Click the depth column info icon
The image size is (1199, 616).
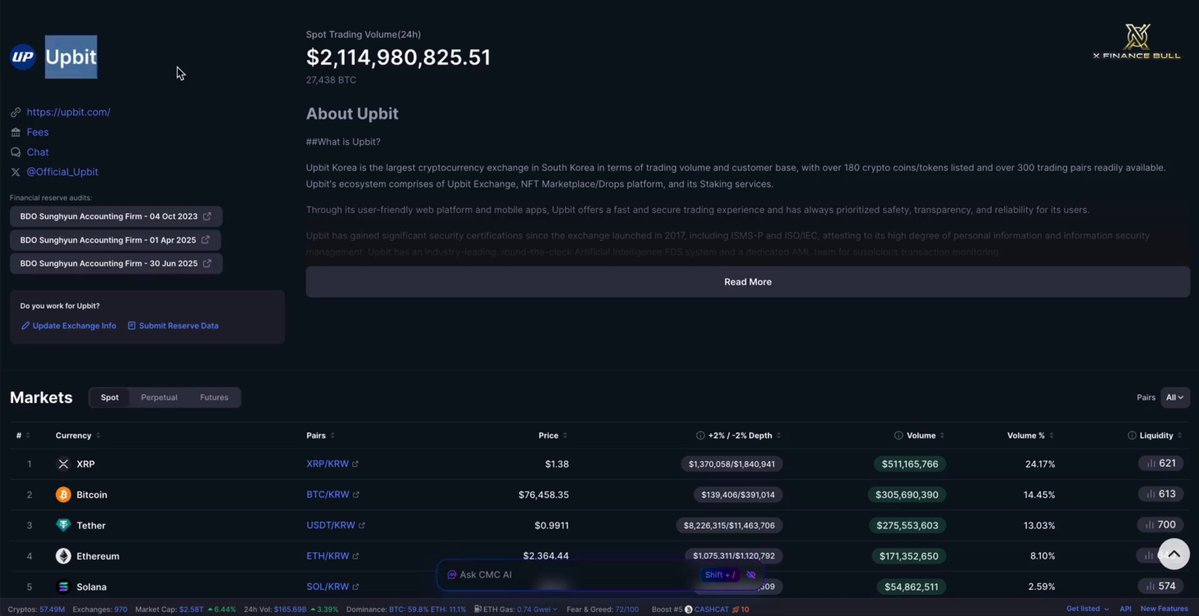(700, 436)
